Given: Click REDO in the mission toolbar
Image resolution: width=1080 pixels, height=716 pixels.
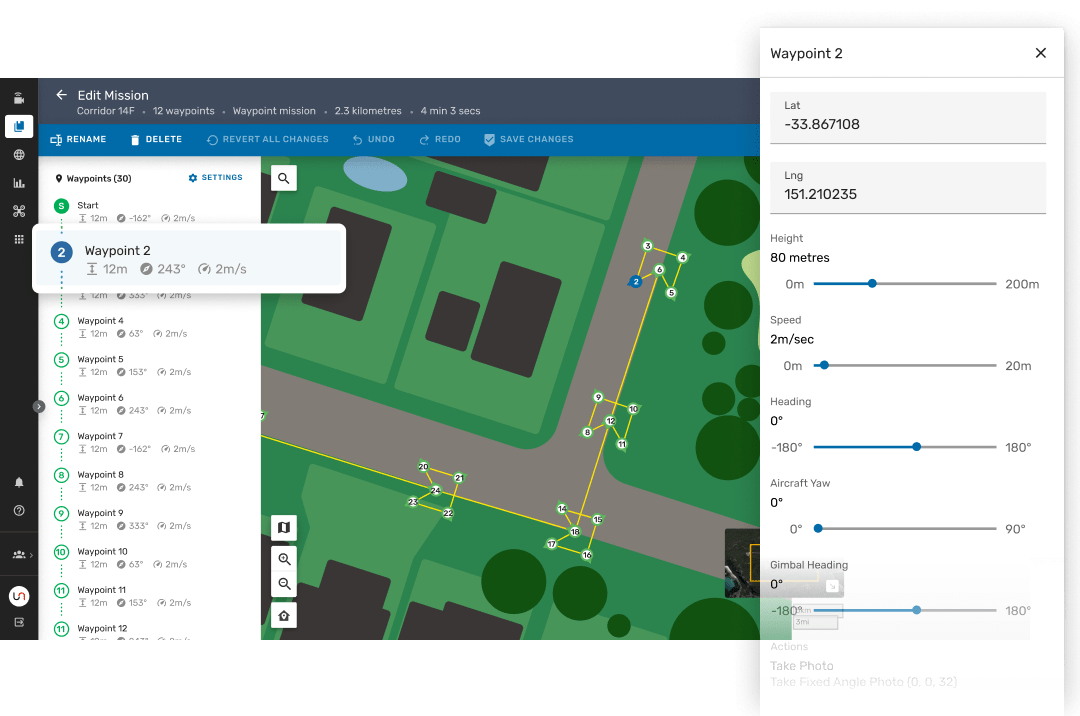Looking at the screenshot, I should pyautogui.click(x=439, y=139).
